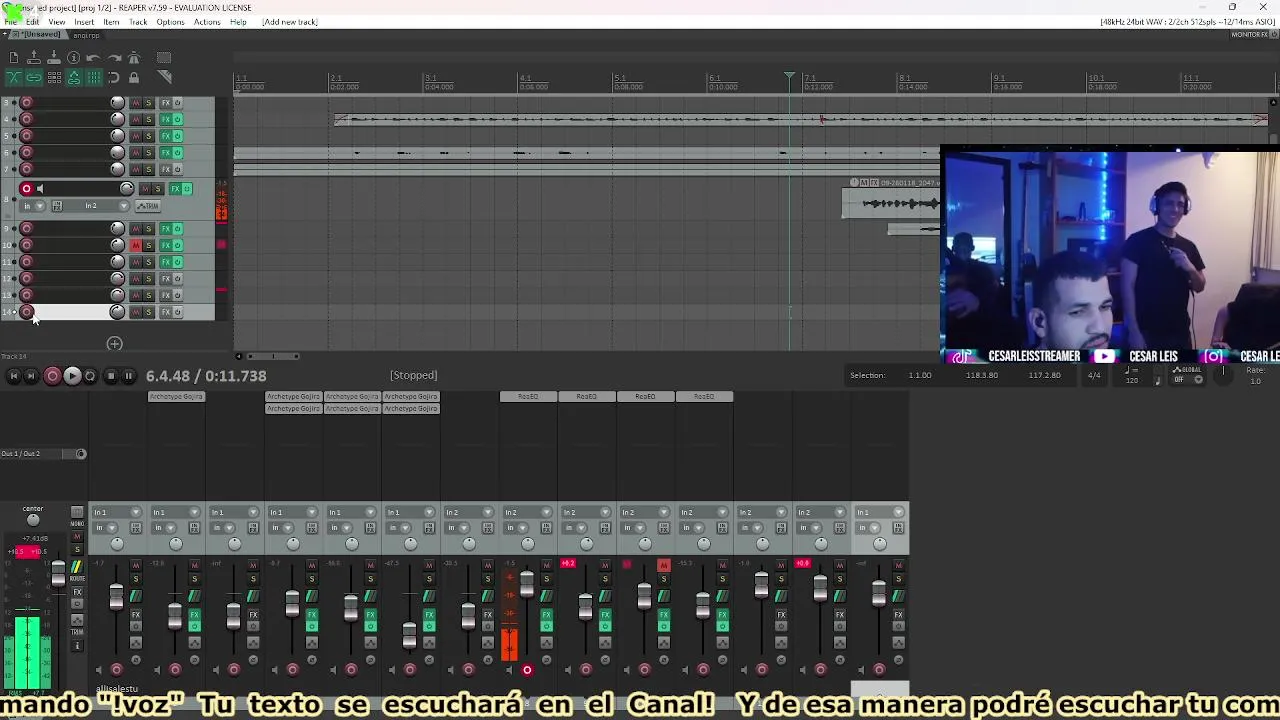
Task: Toggle locking toolbar padlock icon
Action: 134,78
